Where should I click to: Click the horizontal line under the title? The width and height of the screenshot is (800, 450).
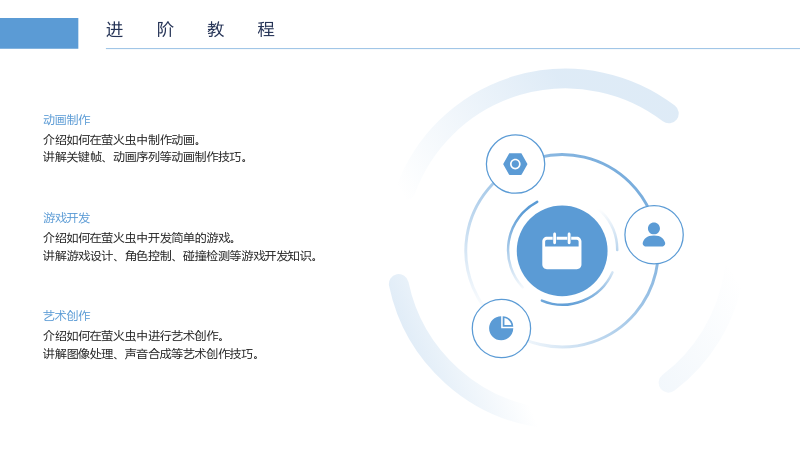453,48
